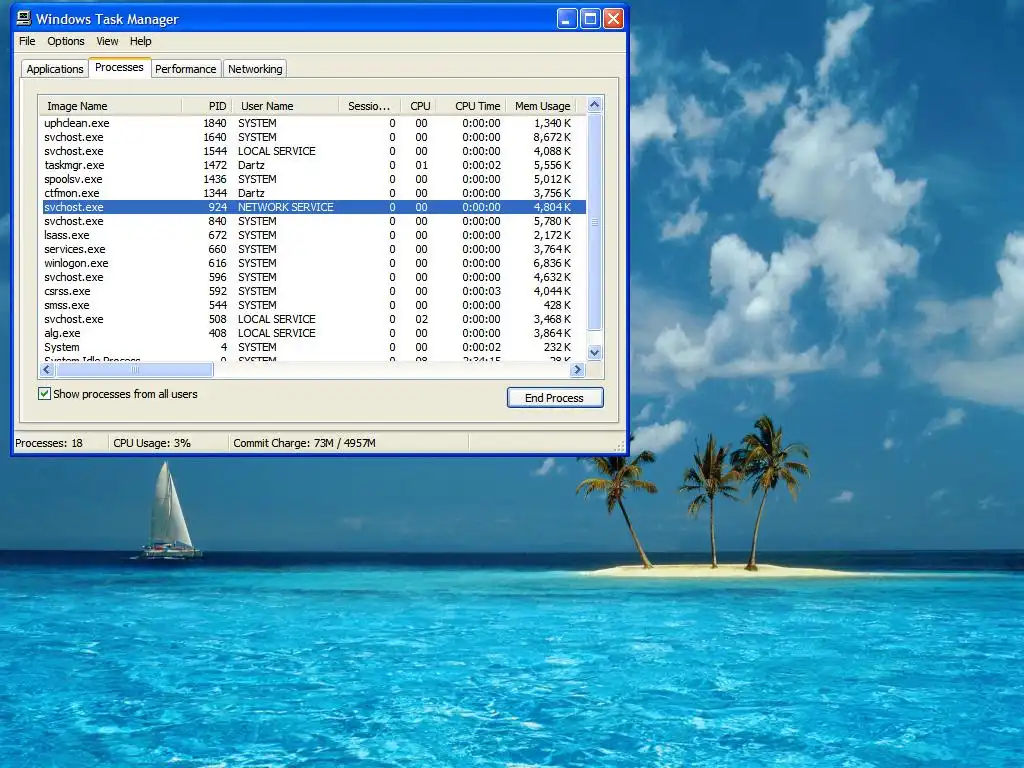Sort by the User Name column header
The width and height of the screenshot is (1024, 768).
point(285,106)
